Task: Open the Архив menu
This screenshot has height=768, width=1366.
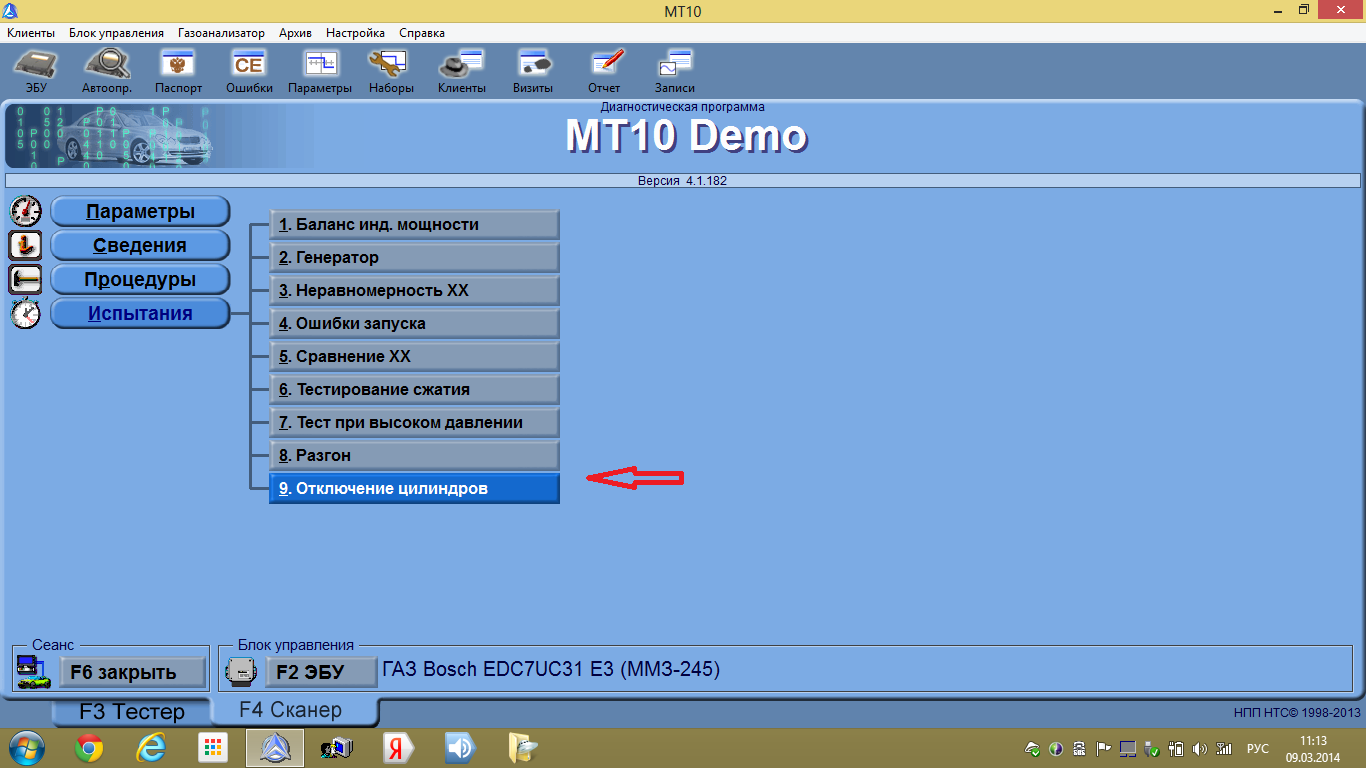Action: pos(296,32)
